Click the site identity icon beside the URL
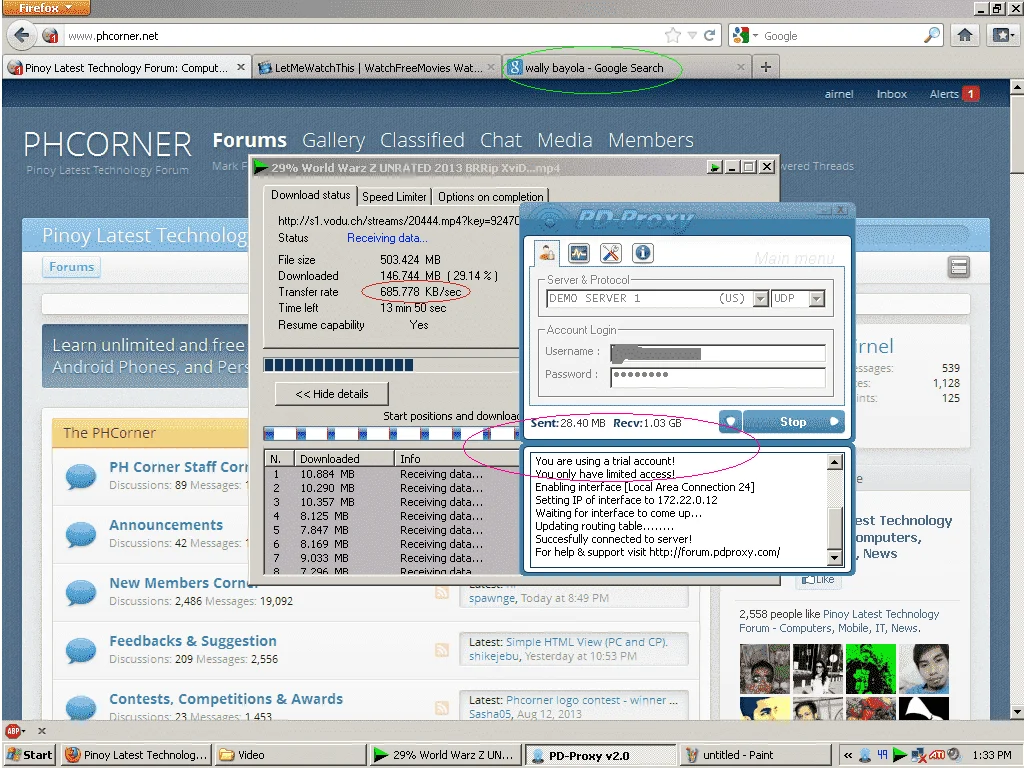Viewport: 1024px width, 768px height. 50,36
